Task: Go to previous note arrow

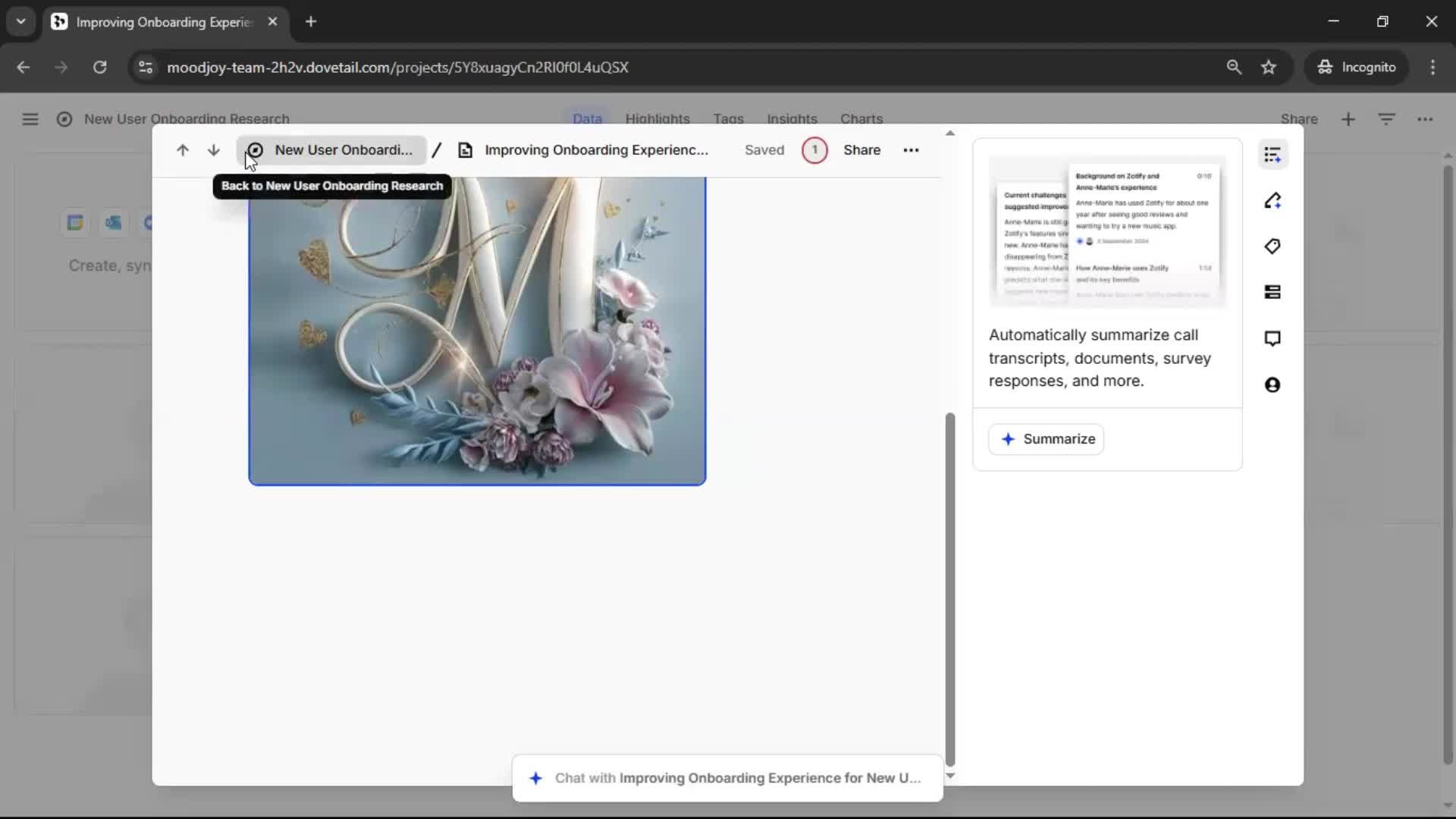Action: pyautogui.click(x=182, y=150)
